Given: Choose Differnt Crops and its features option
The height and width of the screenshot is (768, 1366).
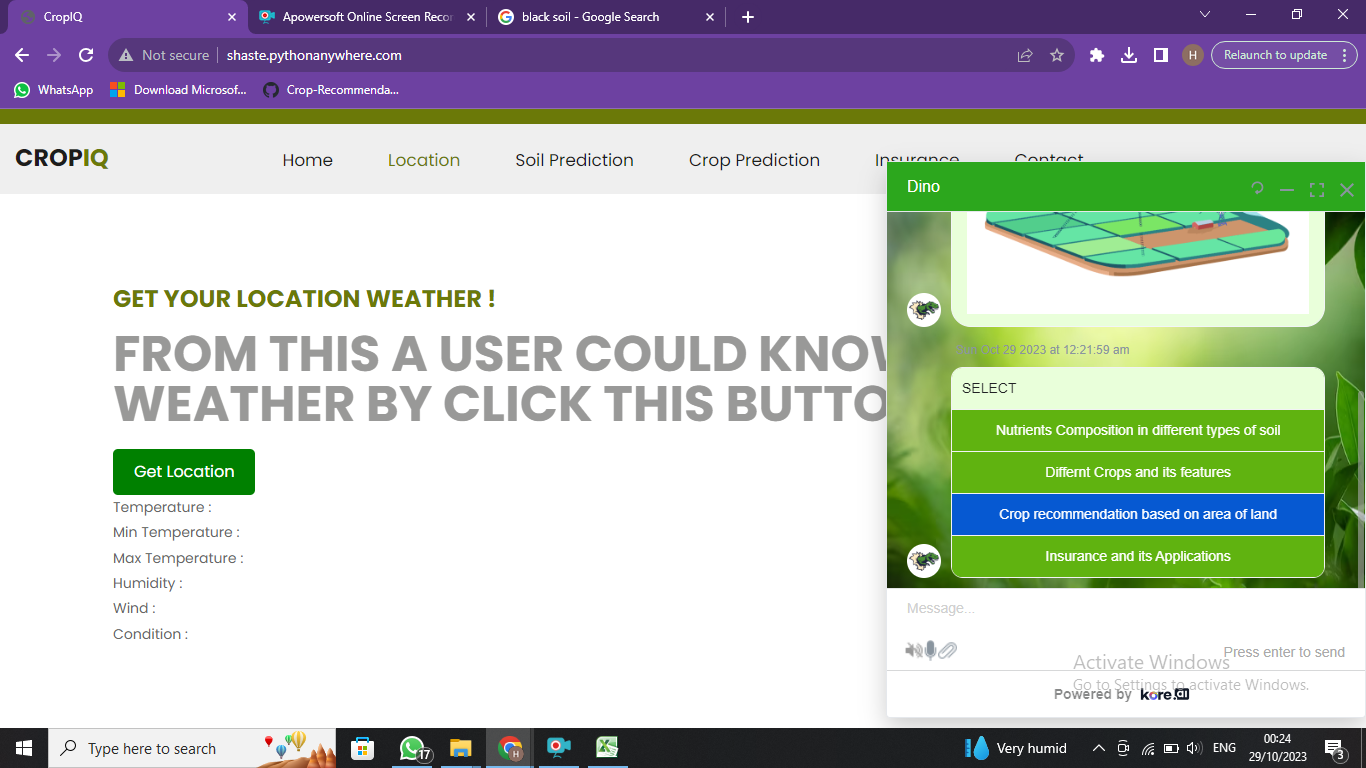Looking at the screenshot, I should pos(1138,473).
